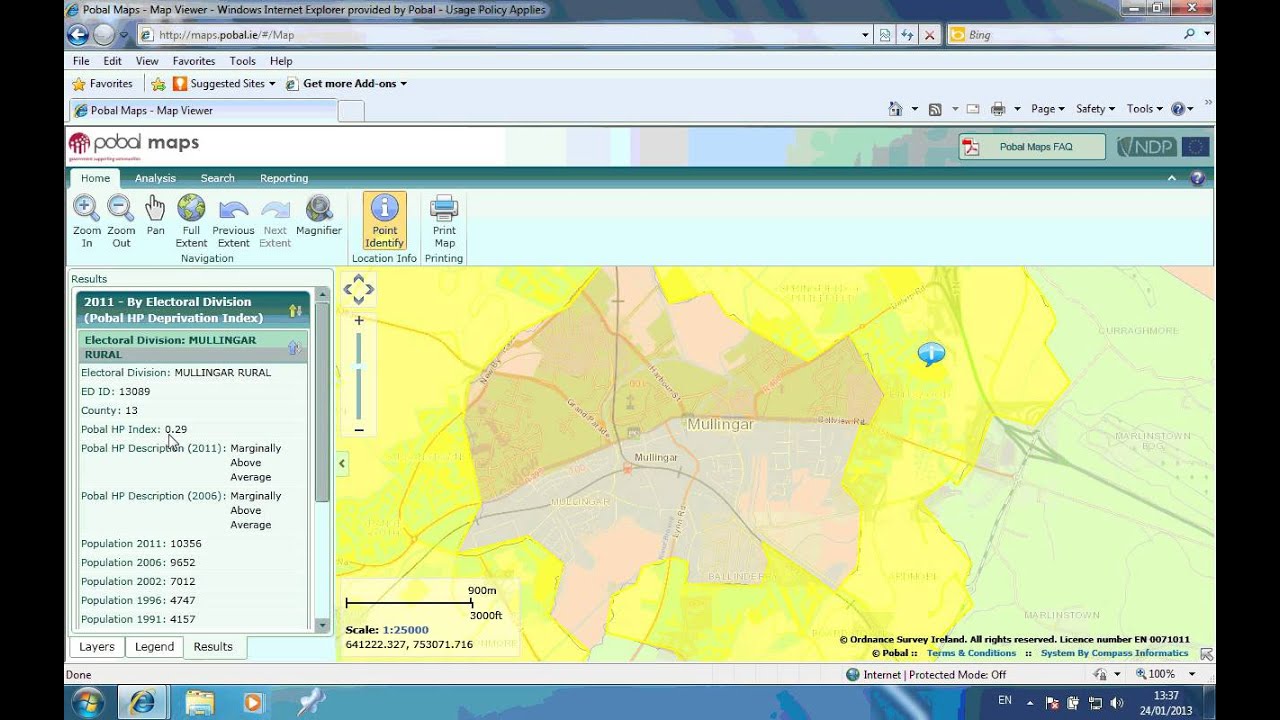1280x720 pixels.
Task: Open the browser File menu
Action: pyautogui.click(x=81, y=61)
